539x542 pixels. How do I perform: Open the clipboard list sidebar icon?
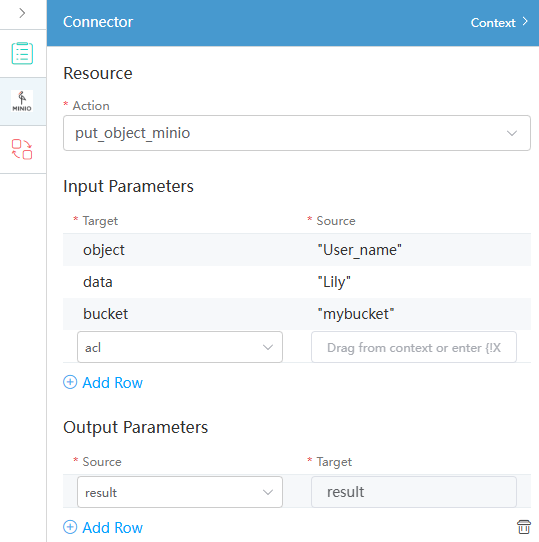pos(22,53)
